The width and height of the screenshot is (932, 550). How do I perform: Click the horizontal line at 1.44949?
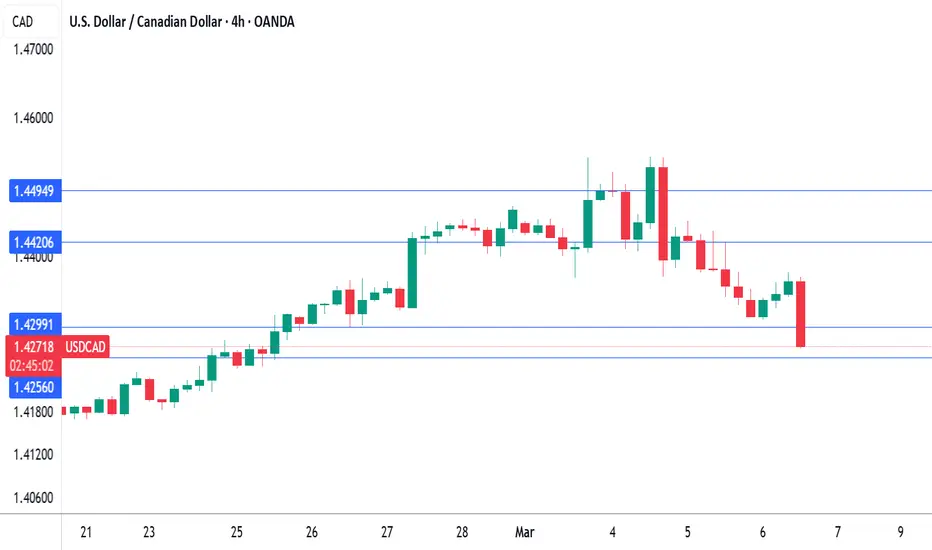[497, 191]
